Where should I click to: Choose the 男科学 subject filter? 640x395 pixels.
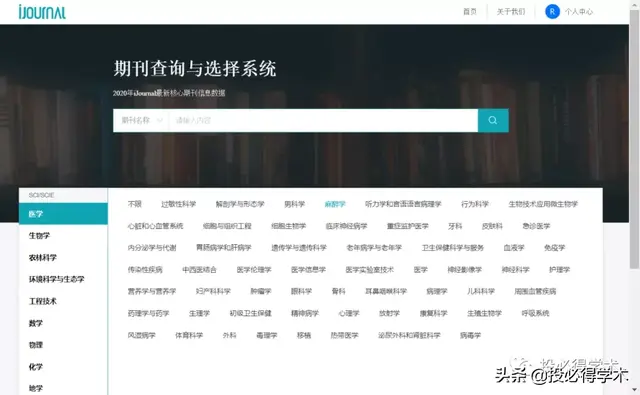(294, 204)
